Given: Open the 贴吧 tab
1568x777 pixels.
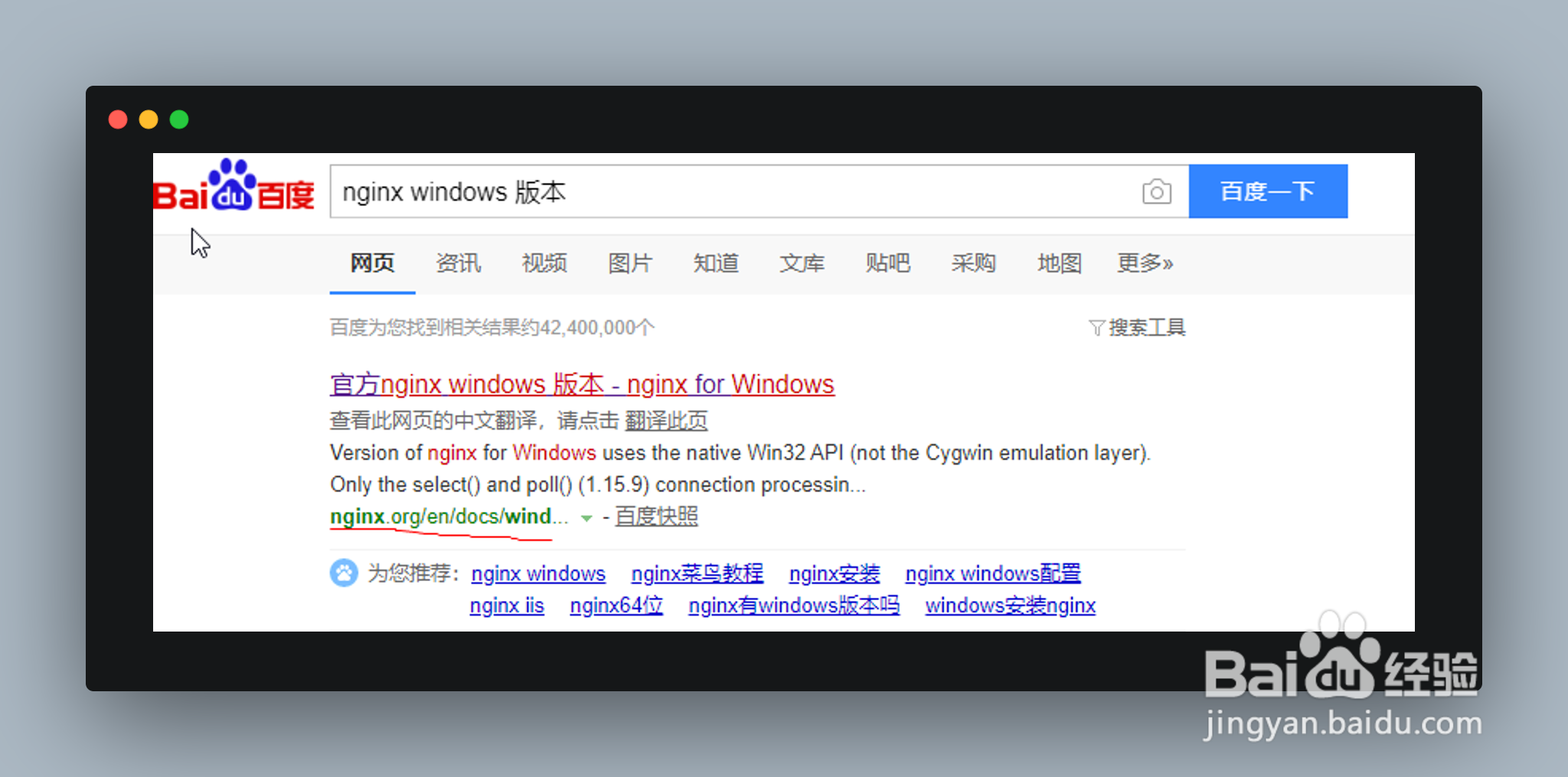Looking at the screenshot, I should pos(887,263).
